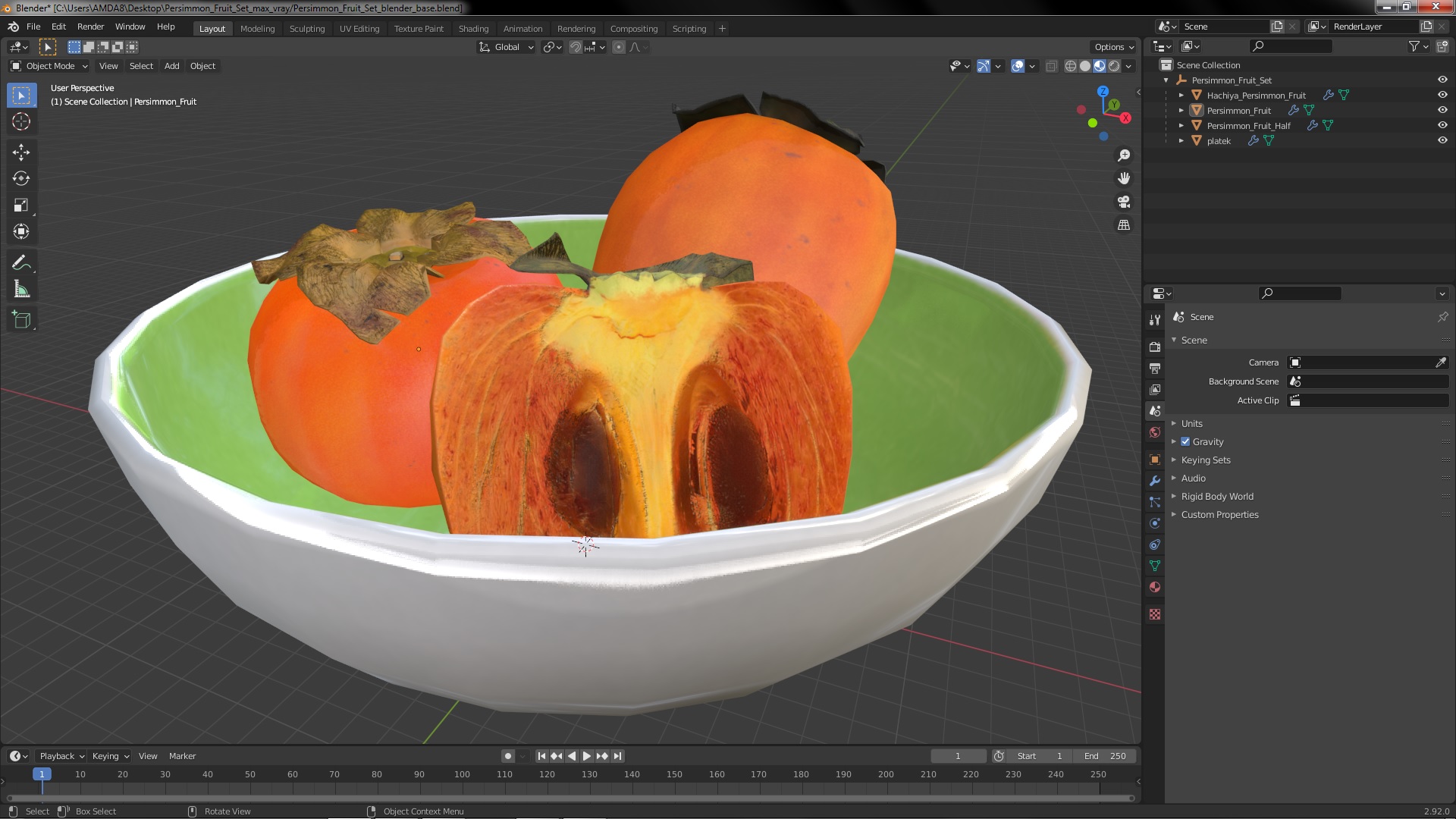Image resolution: width=1456 pixels, height=819 pixels.
Task: Choose the Measure tool
Action: pyautogui.click(x=21, y=290)
